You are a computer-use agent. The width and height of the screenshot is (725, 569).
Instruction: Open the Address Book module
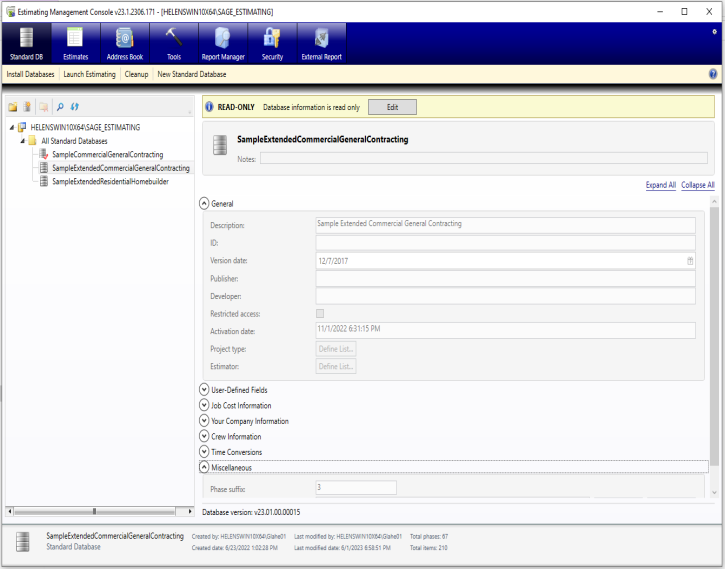124,43
